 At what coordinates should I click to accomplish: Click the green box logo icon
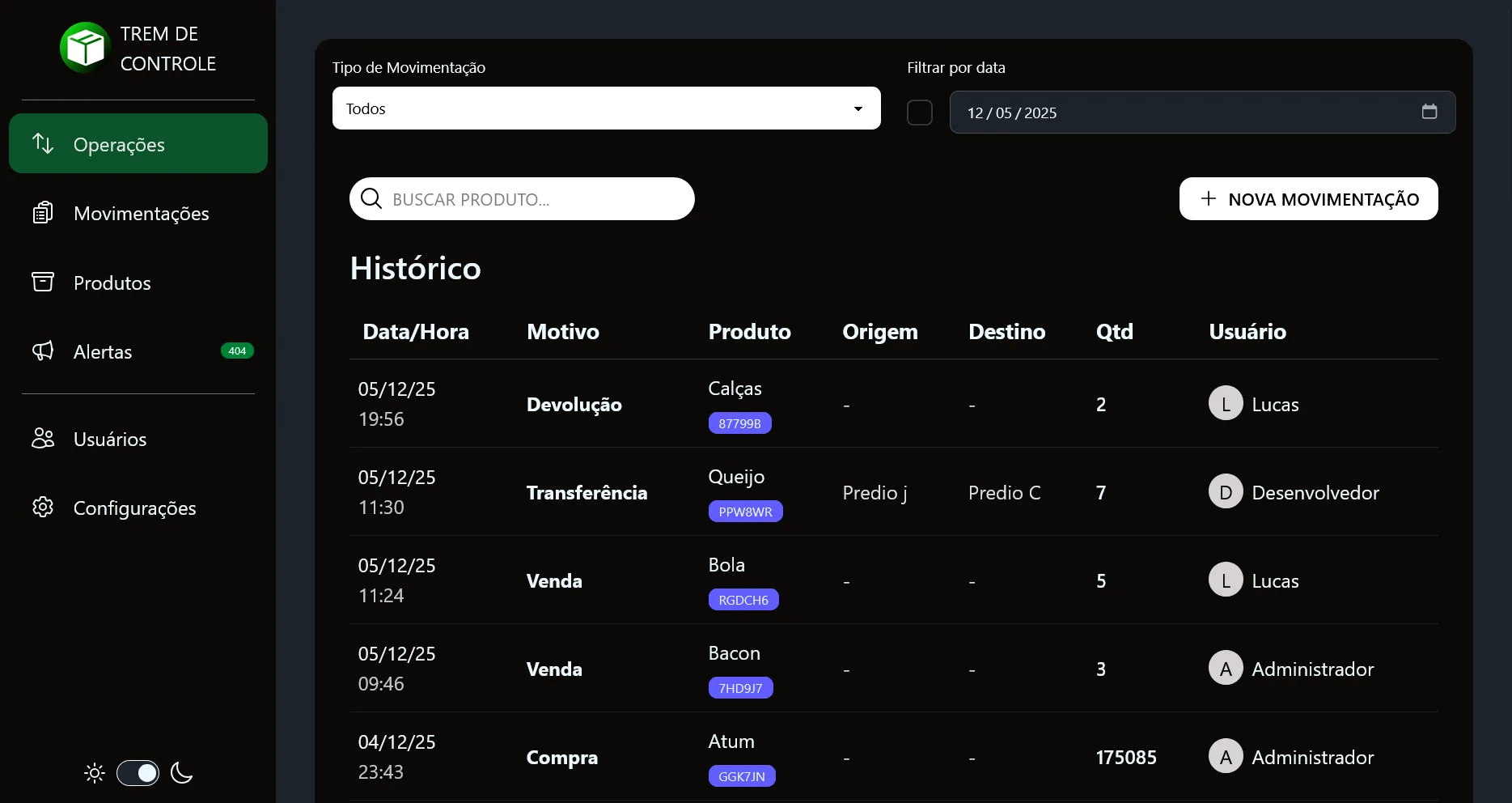[85, 48]
